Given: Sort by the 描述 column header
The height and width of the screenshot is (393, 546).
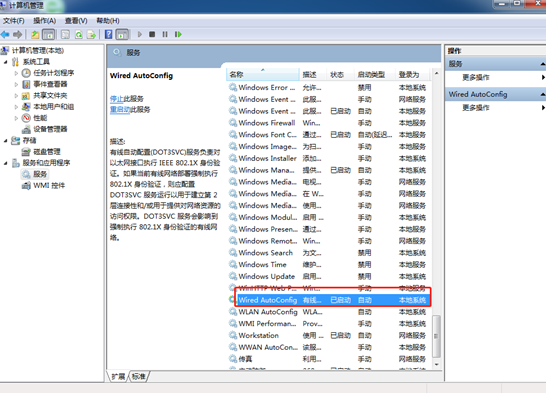Looking at the screenshot, I should [x=313, y=74].
